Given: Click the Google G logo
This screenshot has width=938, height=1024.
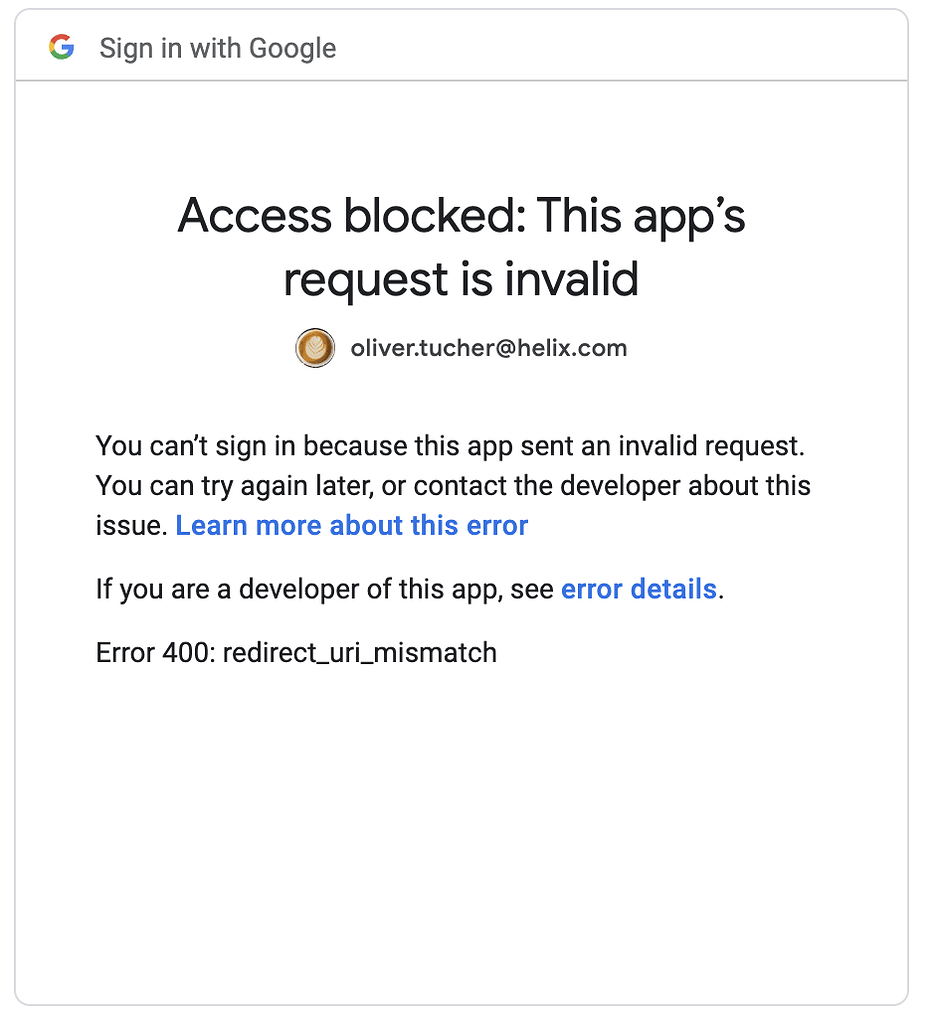Looking at the screenshot, I should pos(61,48).
